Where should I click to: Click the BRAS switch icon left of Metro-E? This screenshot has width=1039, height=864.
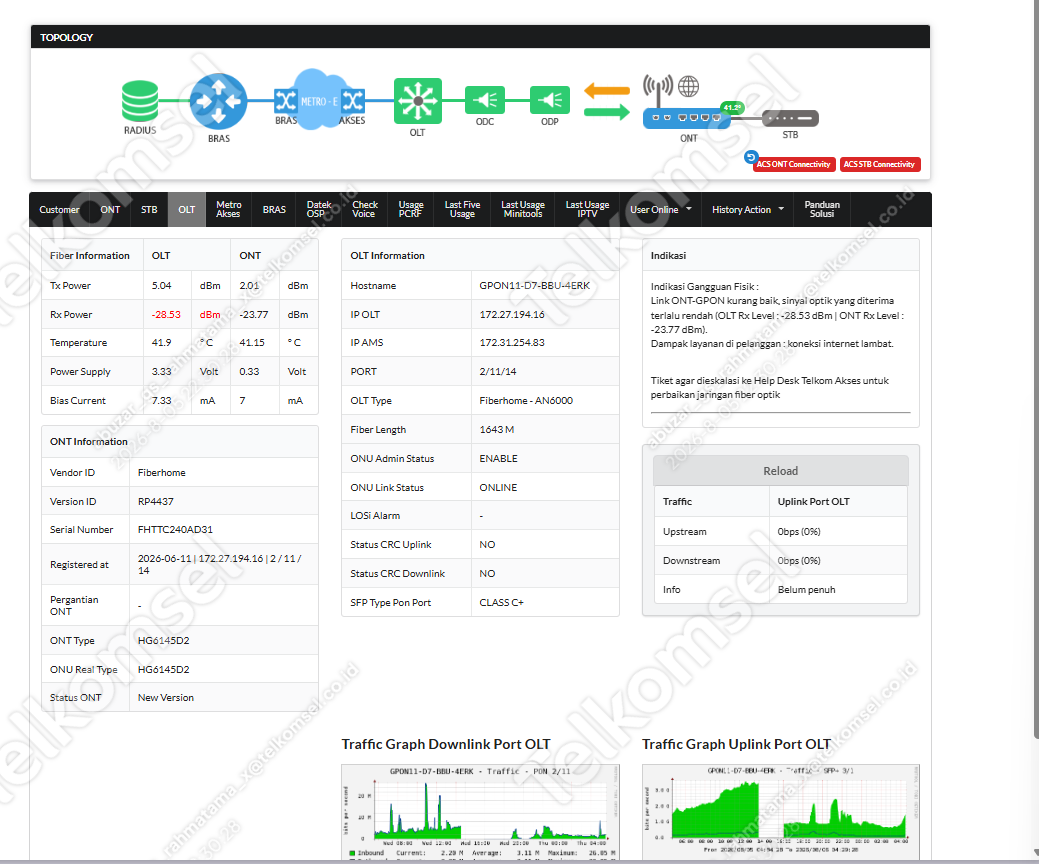click(x=286, y=101)
